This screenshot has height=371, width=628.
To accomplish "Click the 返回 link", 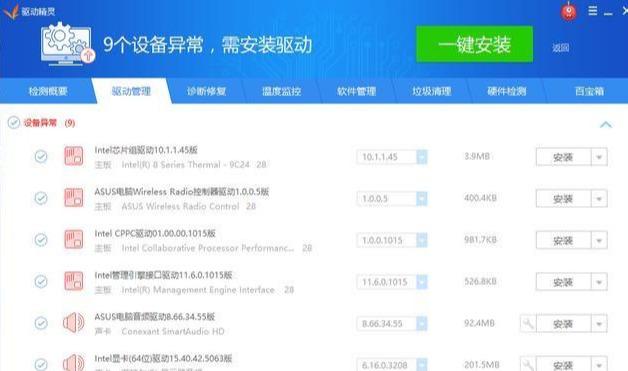I will [x=561, y=48].
